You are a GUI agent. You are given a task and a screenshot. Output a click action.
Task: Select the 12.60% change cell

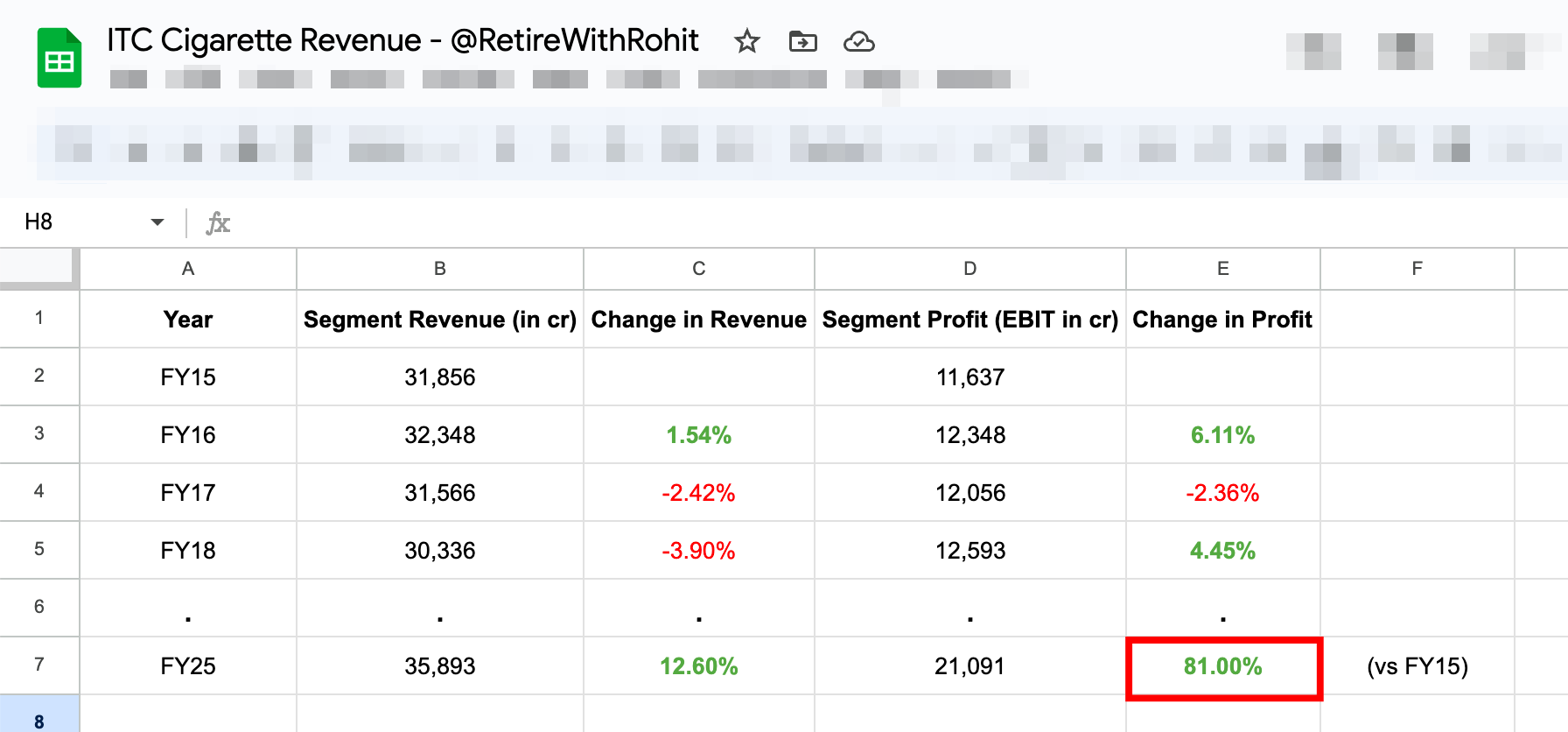click(699, 666)
